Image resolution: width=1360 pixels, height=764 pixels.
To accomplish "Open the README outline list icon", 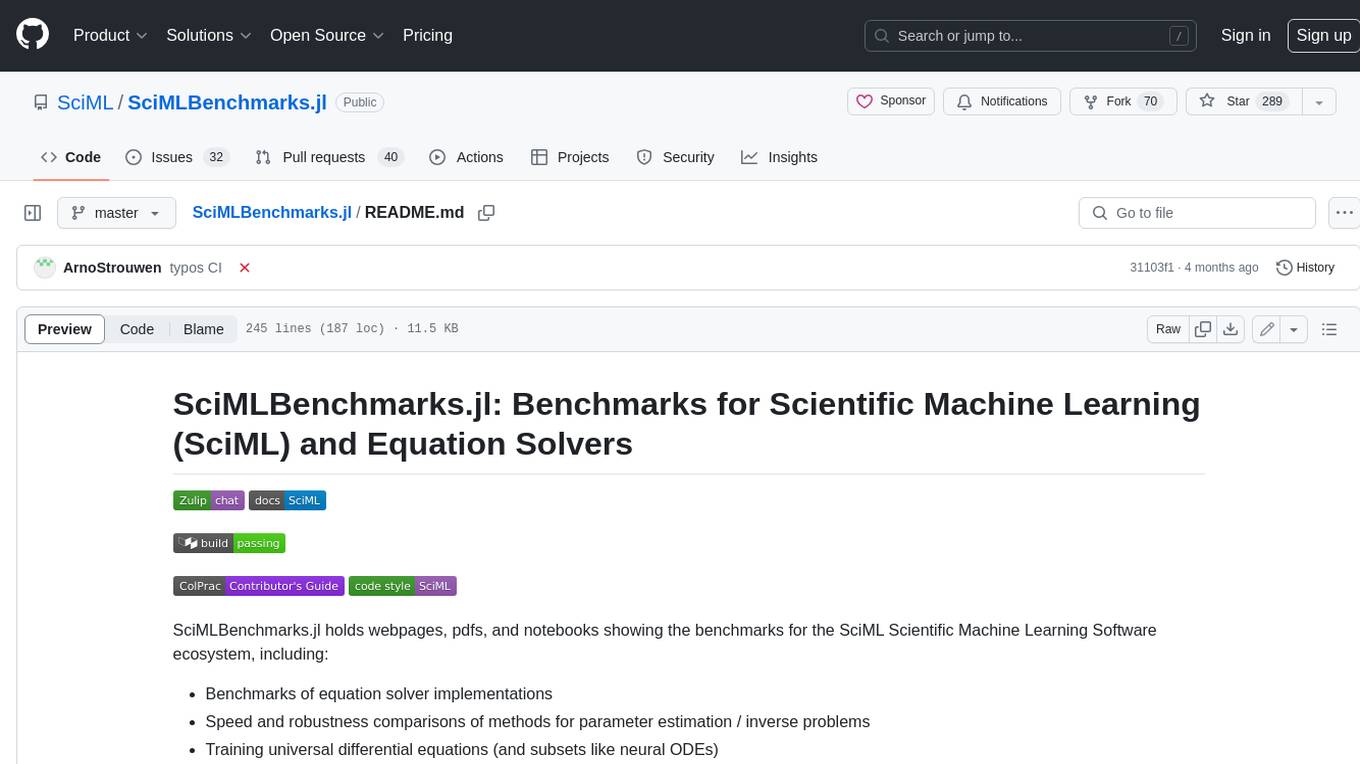I will click(x=1329, y=329).
